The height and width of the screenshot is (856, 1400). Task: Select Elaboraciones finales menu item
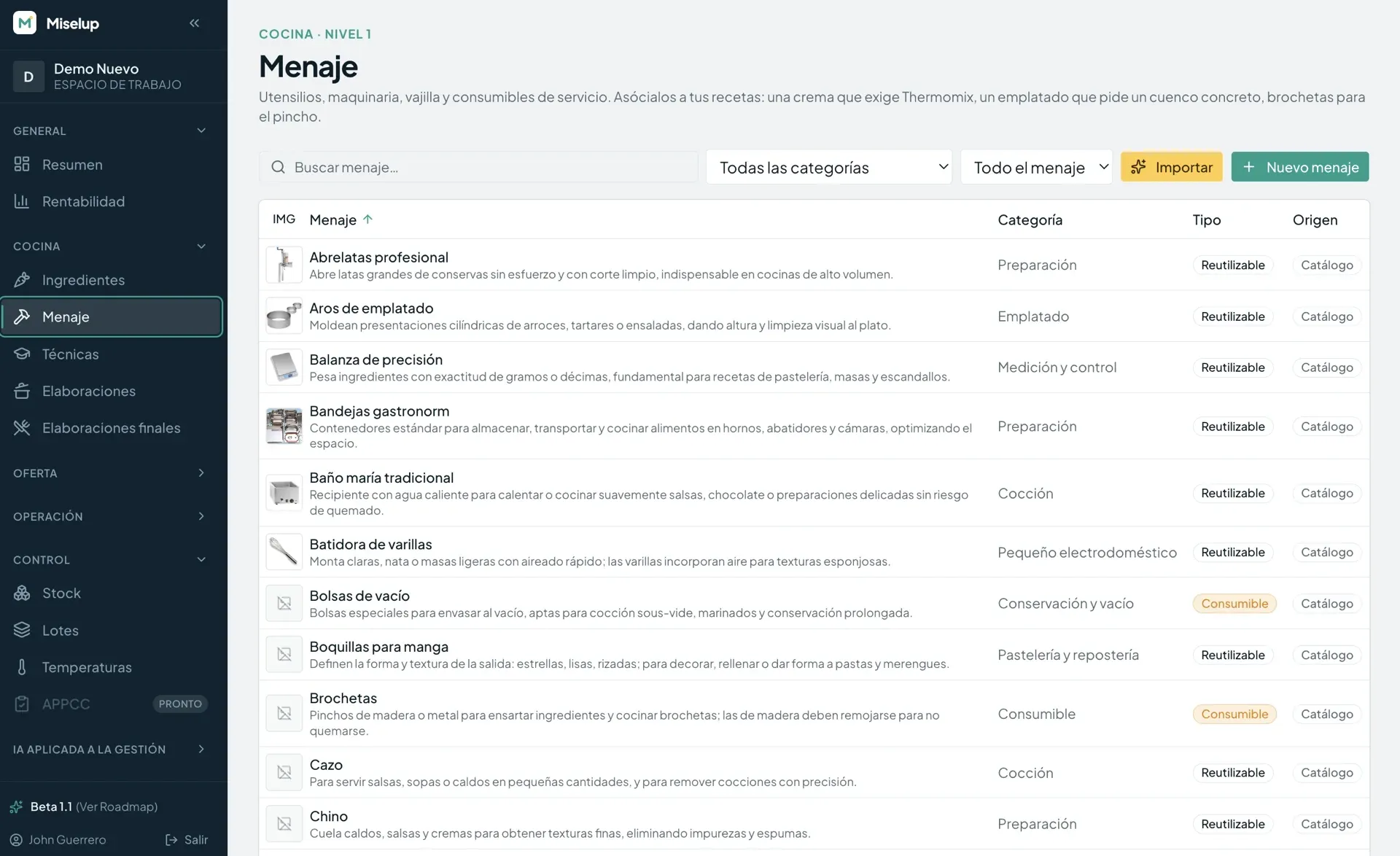[111, 428]
